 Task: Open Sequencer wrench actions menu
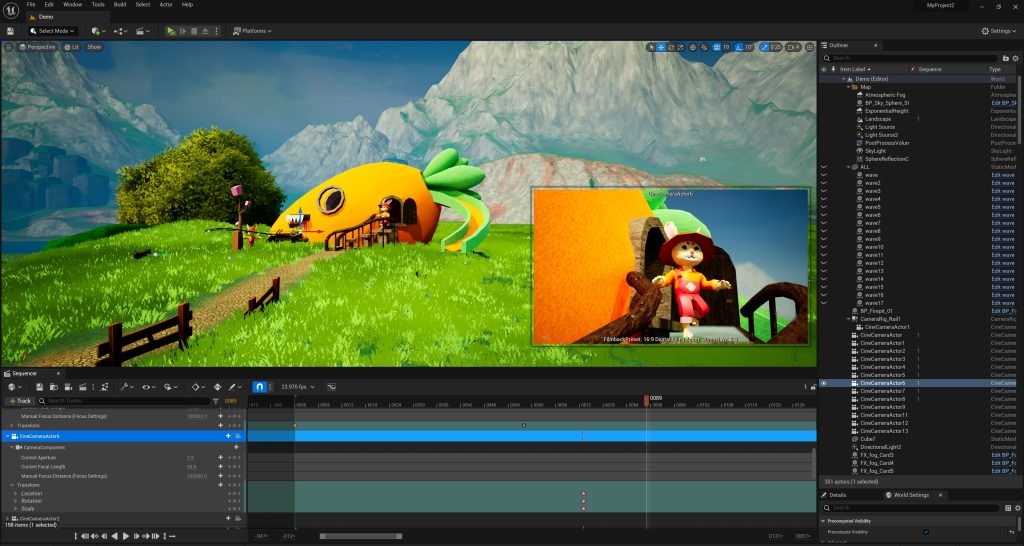click(127, 387)
